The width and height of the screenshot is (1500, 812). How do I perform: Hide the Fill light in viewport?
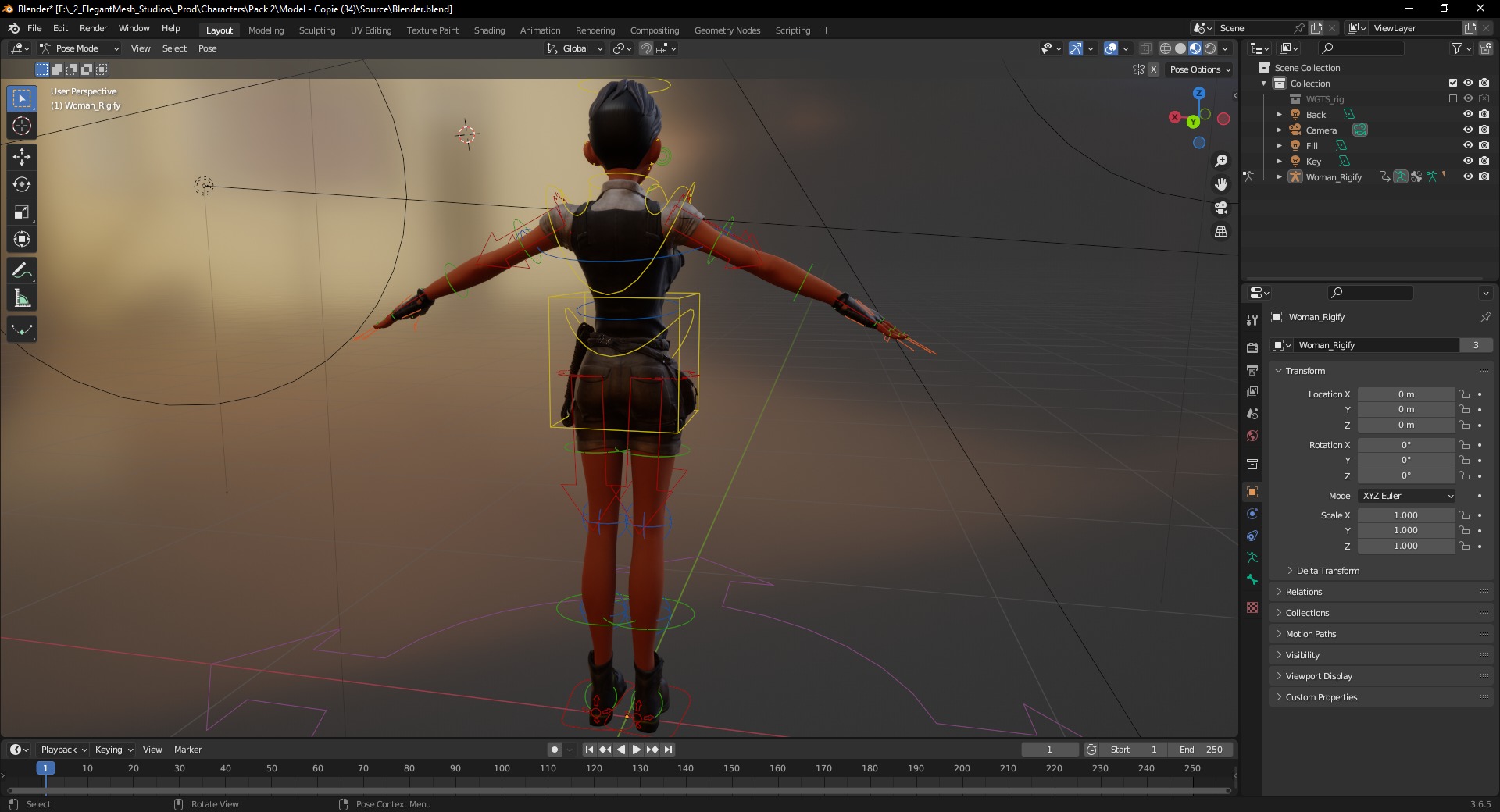click(1468, 145)
